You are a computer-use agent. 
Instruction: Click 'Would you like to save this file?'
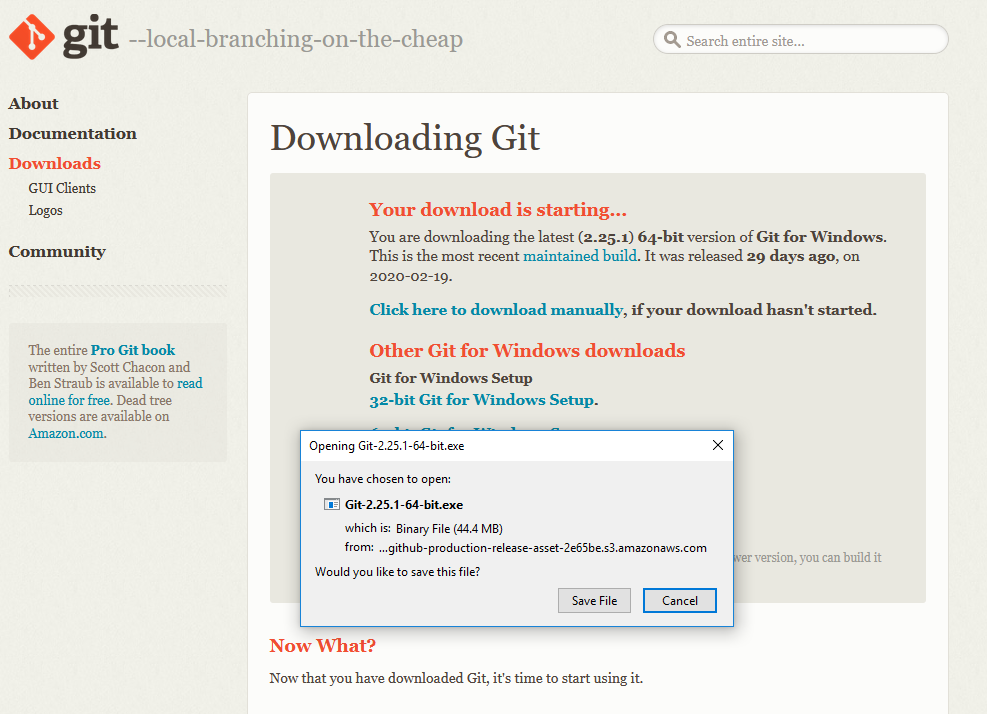(x=397, y=572)
